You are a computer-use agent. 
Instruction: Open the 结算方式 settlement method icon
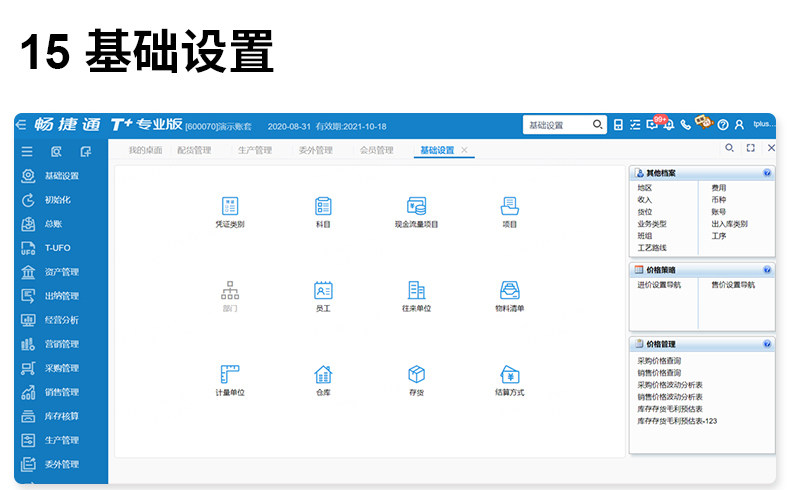coord(509,374)
